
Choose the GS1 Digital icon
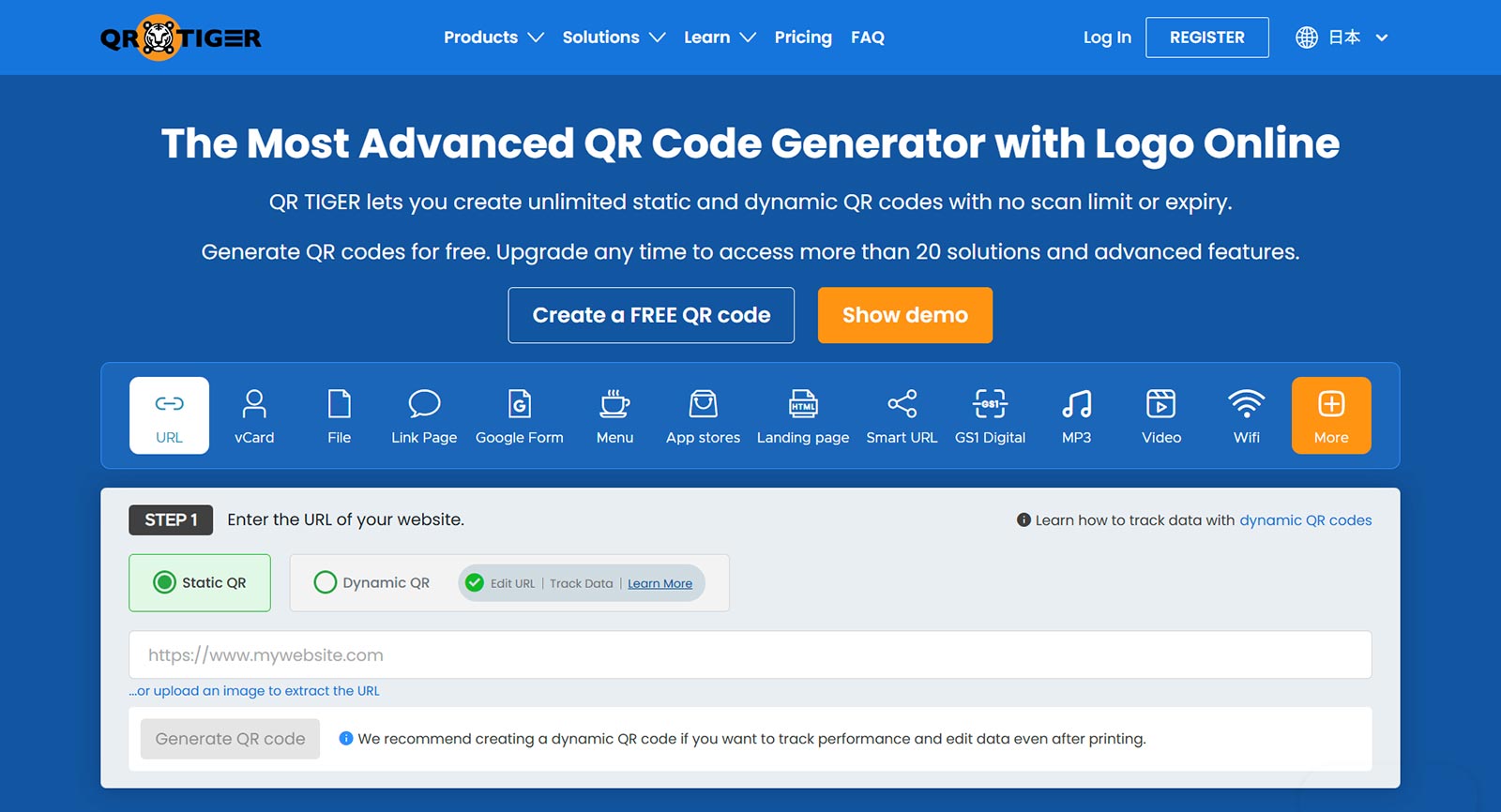(x=990, y=404)
